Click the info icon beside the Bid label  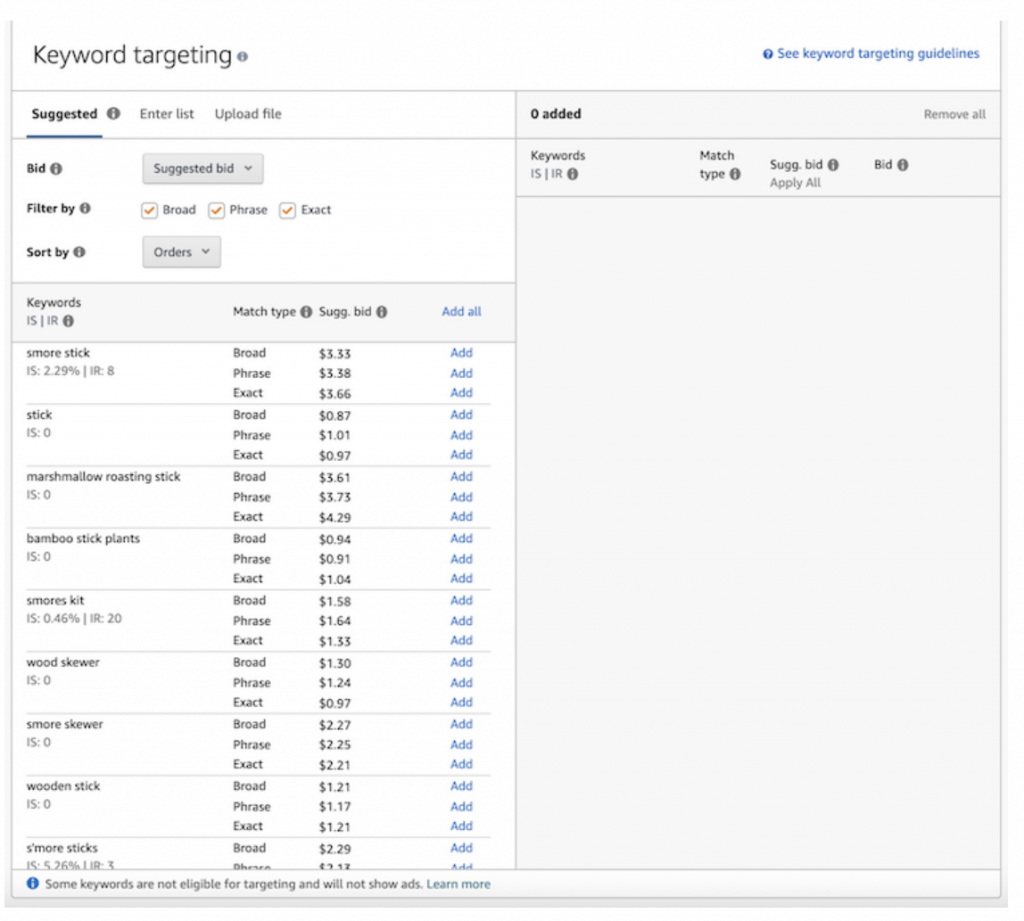(x=56, y=169)
